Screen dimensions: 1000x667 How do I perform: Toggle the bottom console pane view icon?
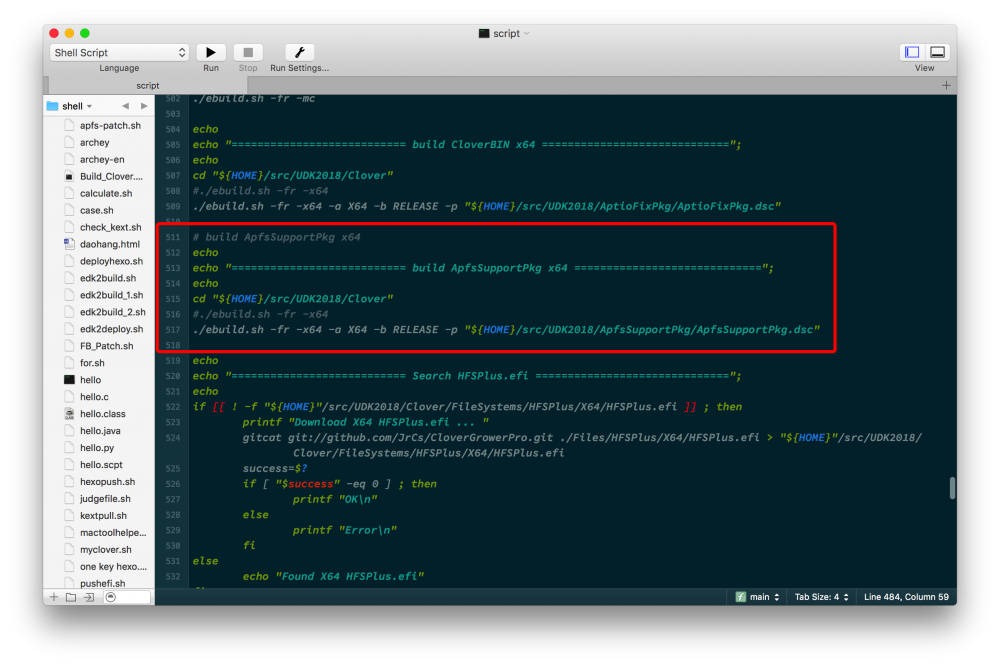point(938,52)
